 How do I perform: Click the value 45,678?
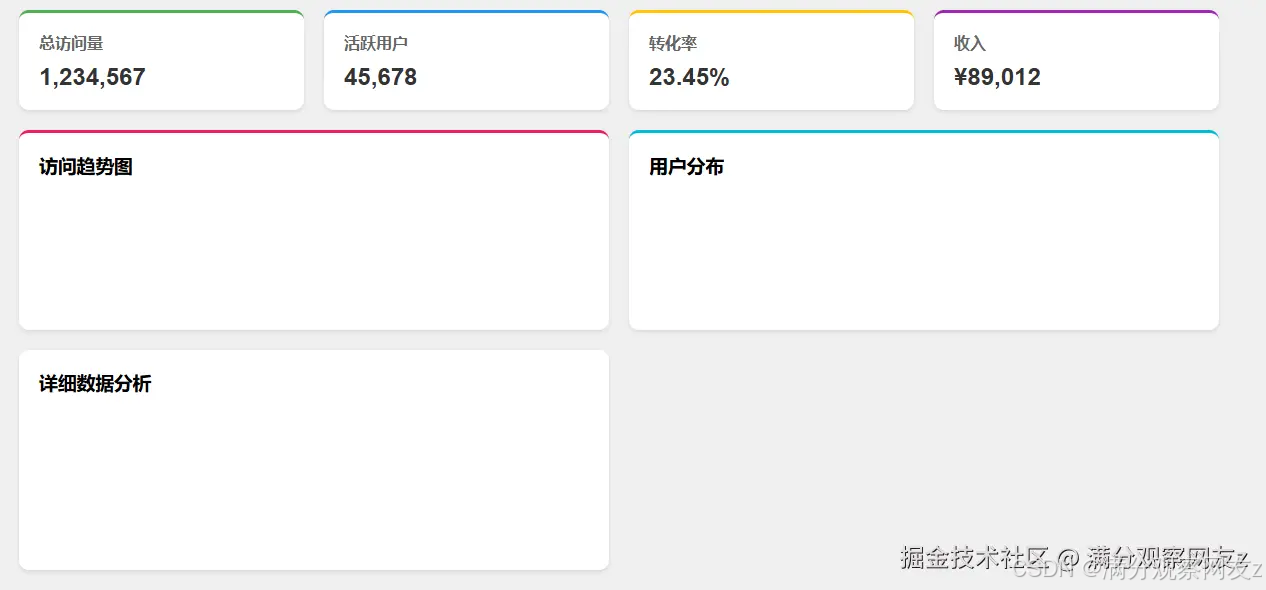pyautogui.click(x=381, y=77)
